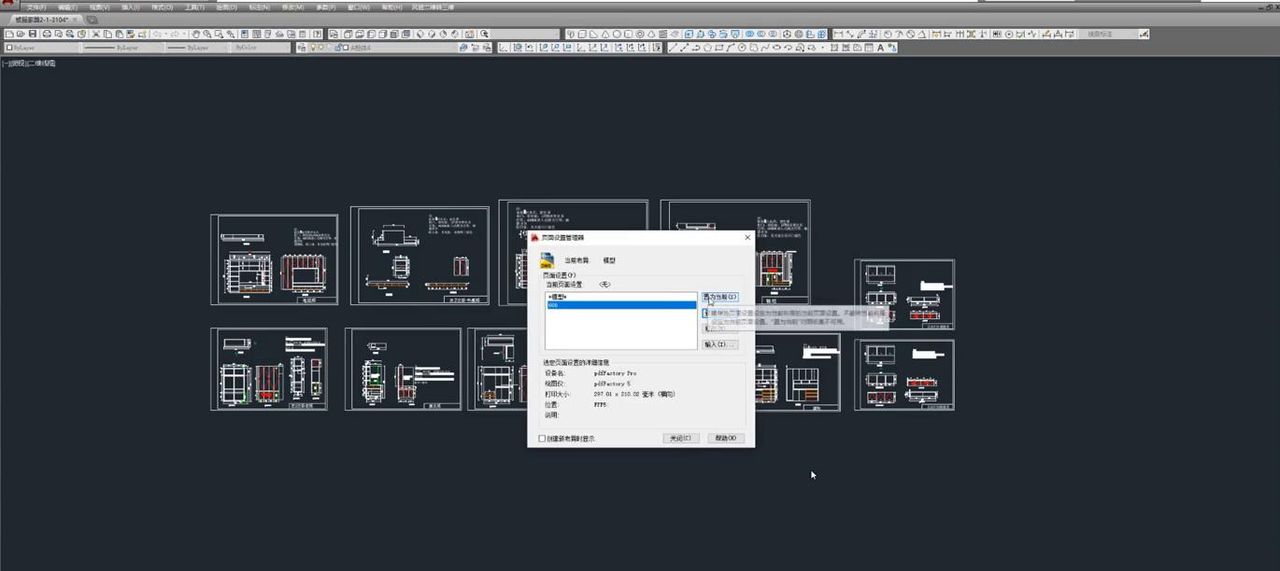Open the 插入(I) menu
Viewport: 1280px width, 571px height.
click(x=130, y=7)
